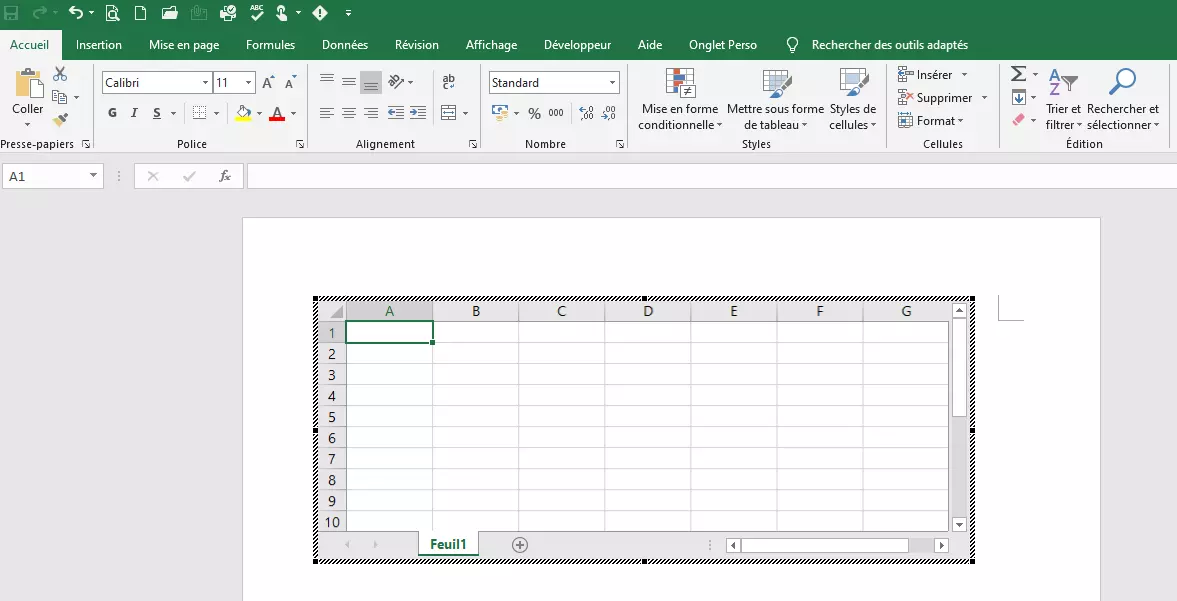Toggle bold G formatting
The width and height of the screenshot is (1177, 601).
click(x=113, y=113)
